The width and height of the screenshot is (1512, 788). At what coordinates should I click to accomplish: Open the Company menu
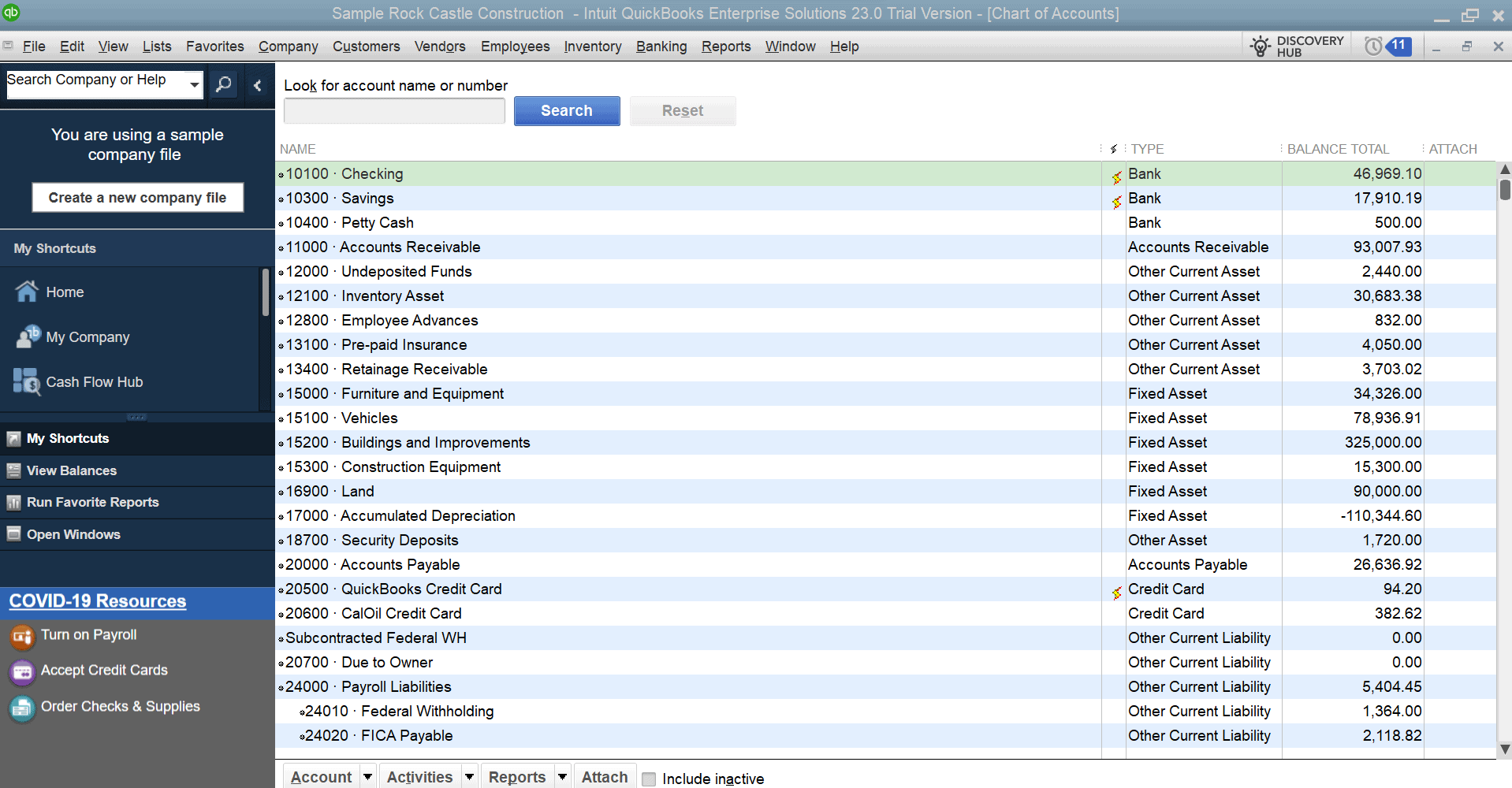coord(289,46)
